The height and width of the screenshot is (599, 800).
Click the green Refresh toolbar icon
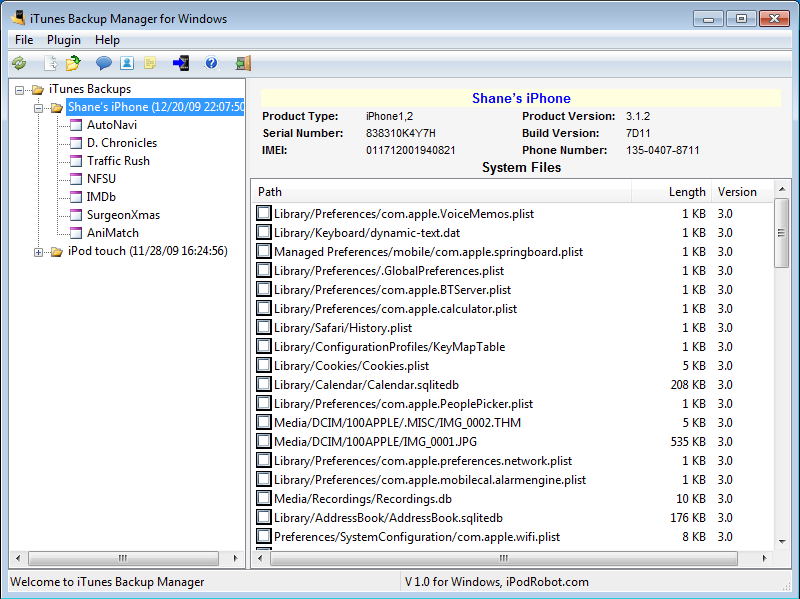[19, 63]
